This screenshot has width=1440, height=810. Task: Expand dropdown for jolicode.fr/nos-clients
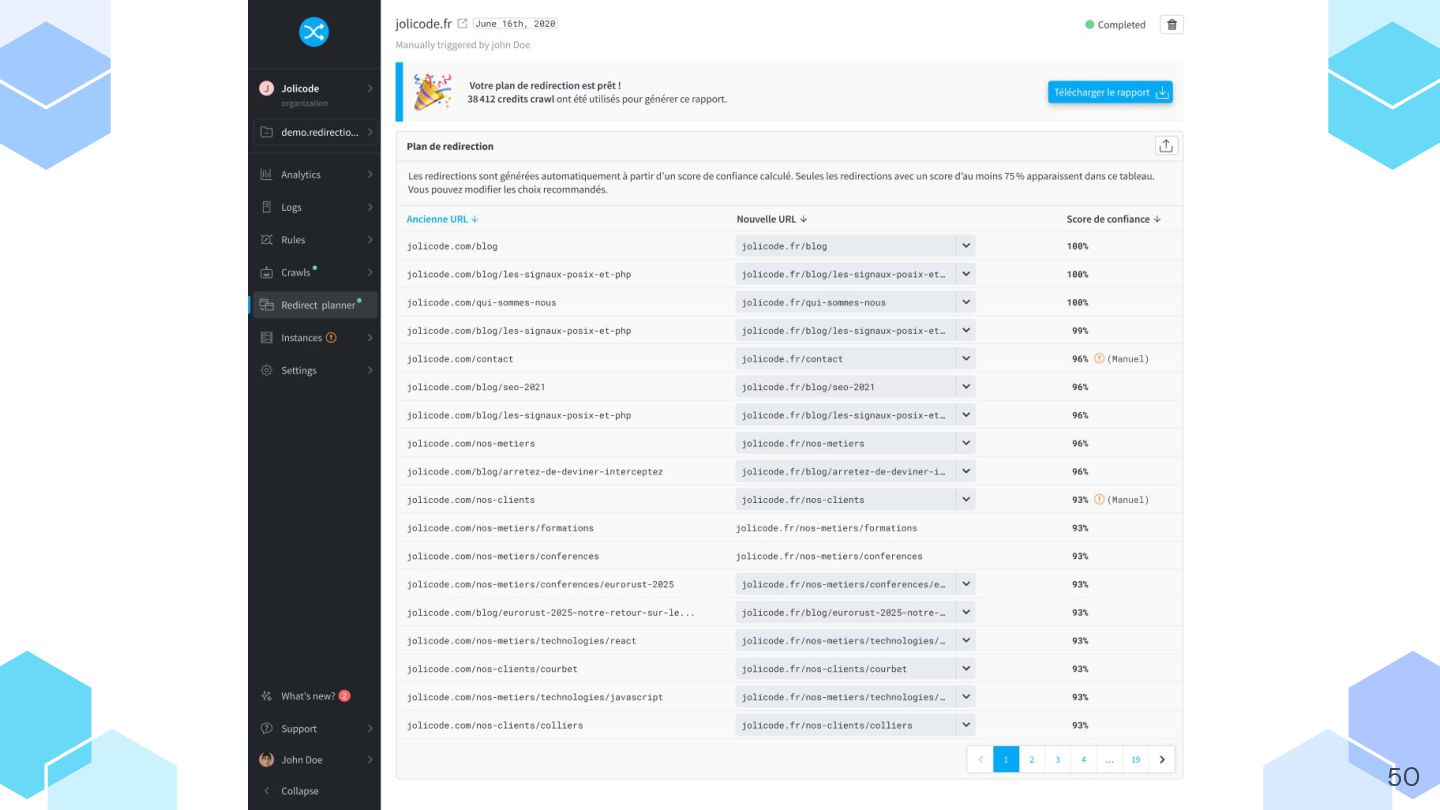(x=965, y=499)
